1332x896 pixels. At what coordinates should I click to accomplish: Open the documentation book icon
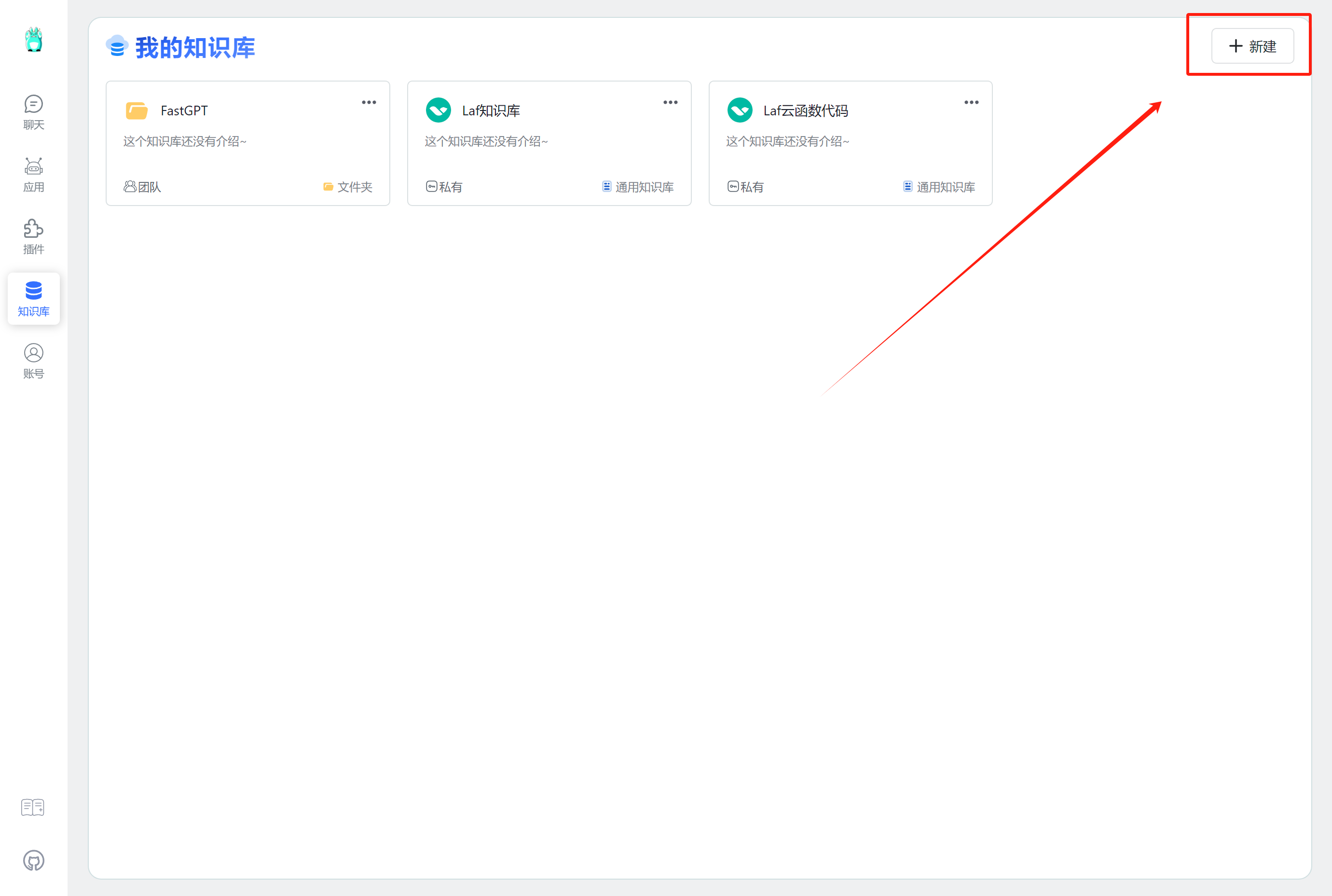(32, 807)
